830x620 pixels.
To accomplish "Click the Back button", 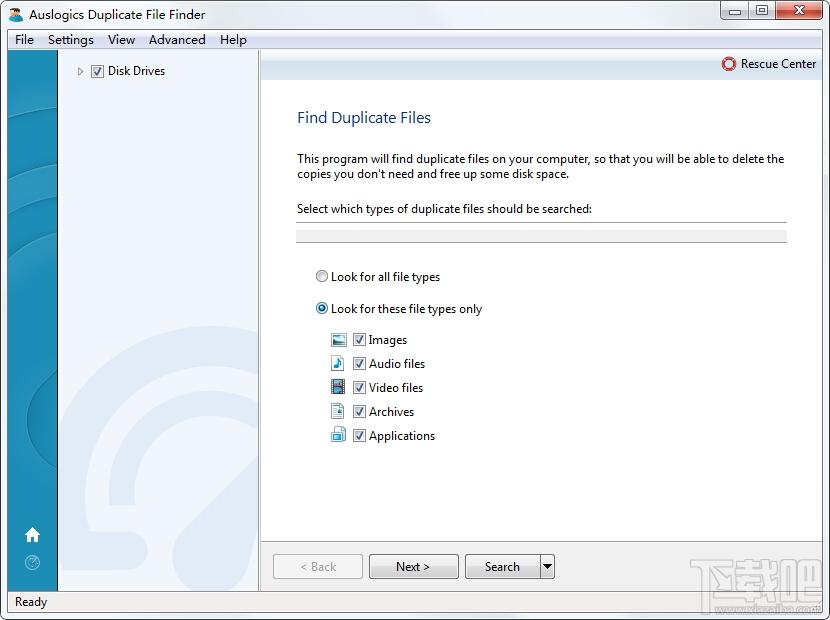I will pyautogui.click(x=318, y=567).
